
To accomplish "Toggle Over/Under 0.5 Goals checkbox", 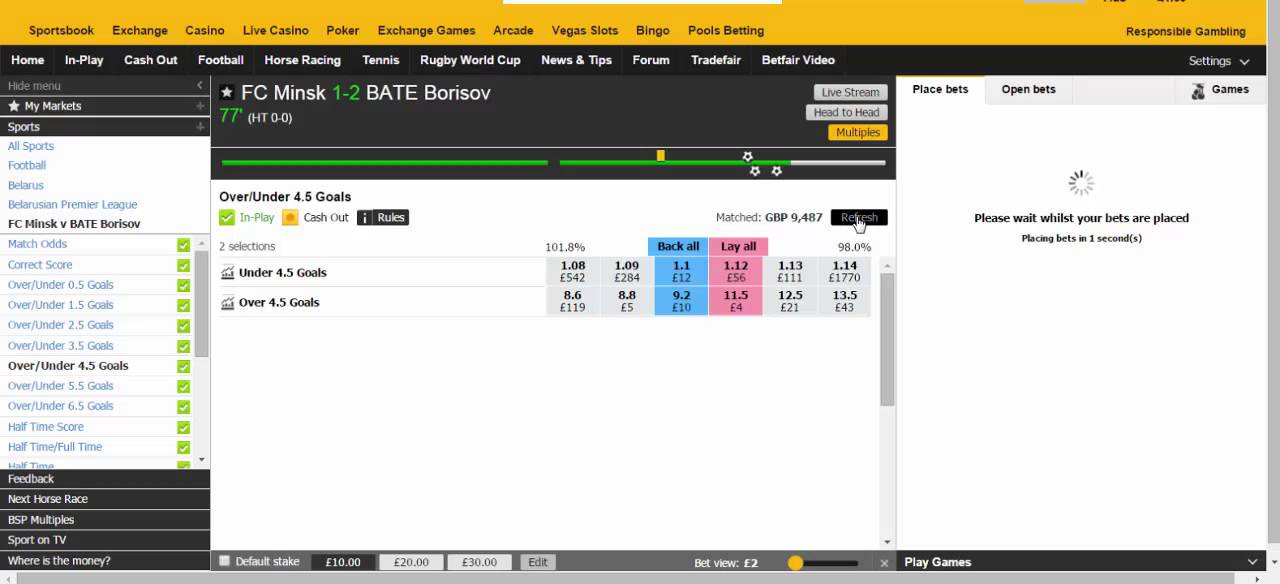I will point(183,285).
